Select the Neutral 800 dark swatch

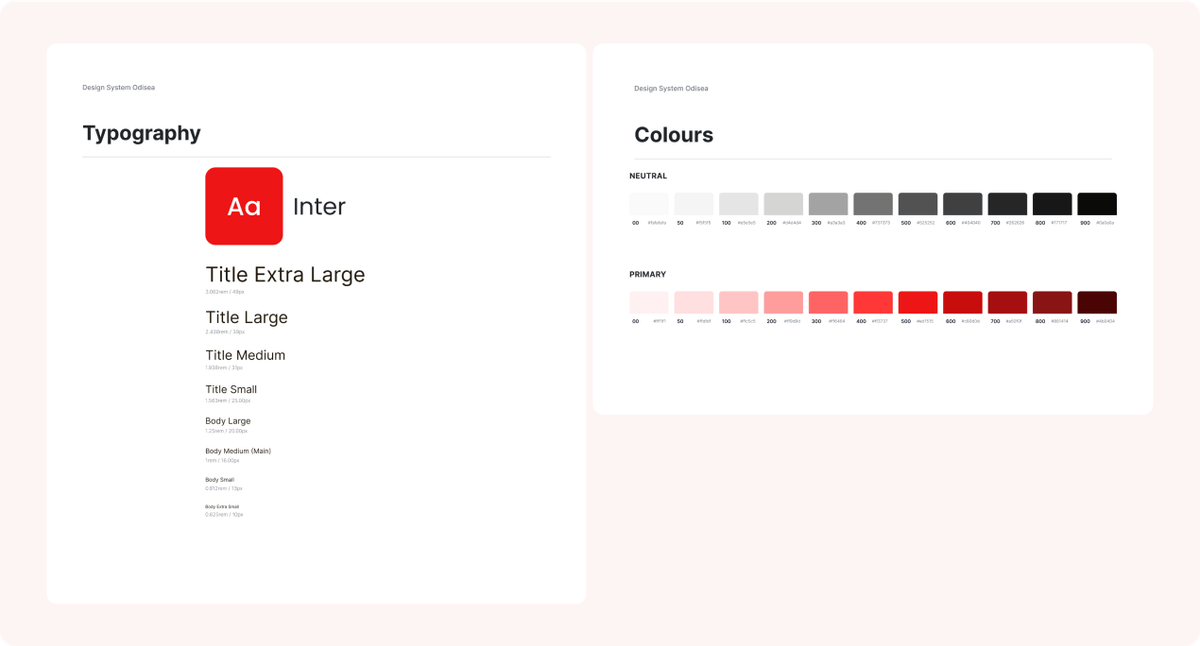(x=1052, y=204)
